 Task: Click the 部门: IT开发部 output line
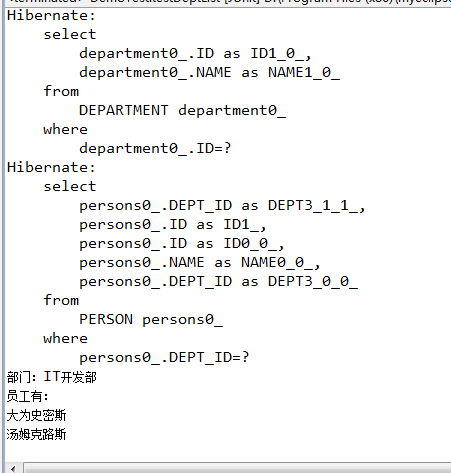coord(52,377)
